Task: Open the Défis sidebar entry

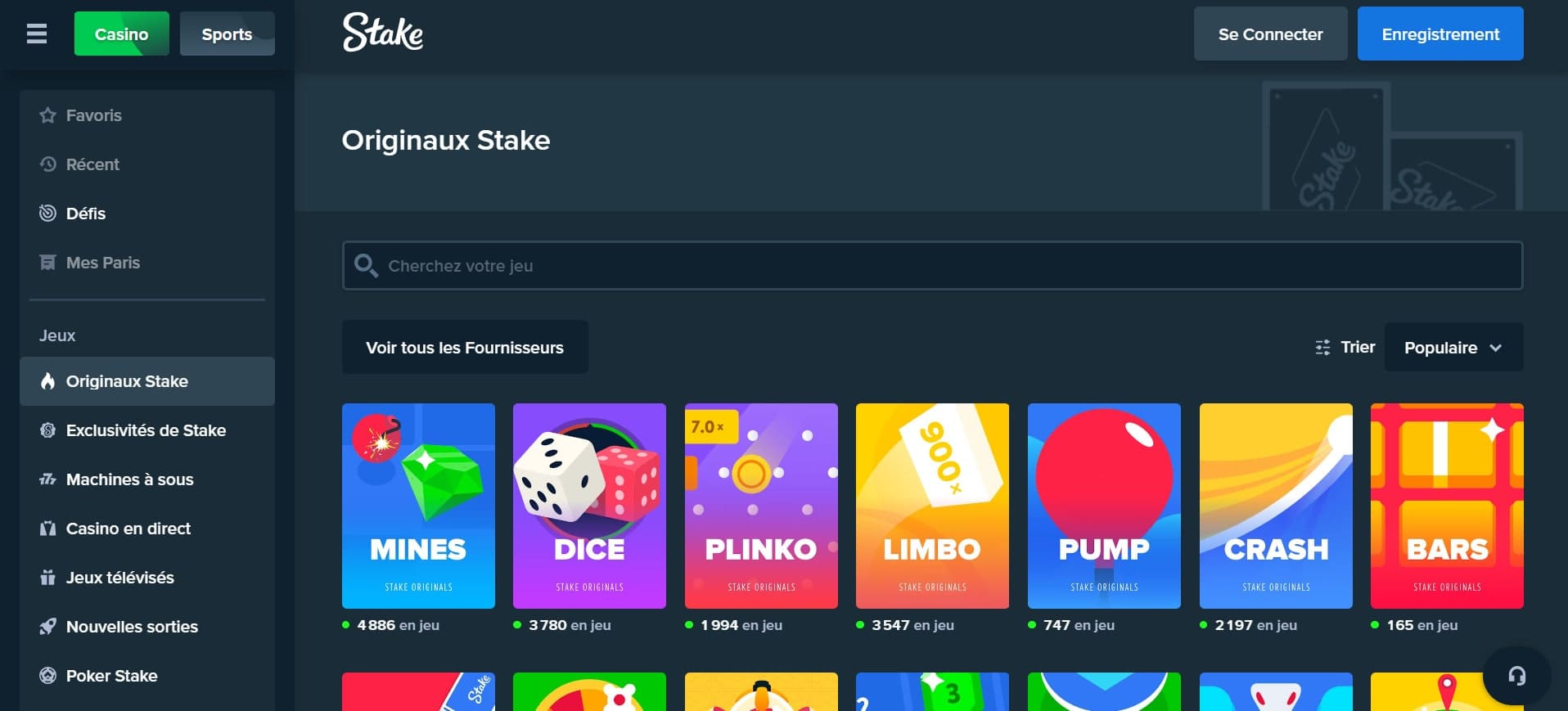Action: (x=147, y=214)
